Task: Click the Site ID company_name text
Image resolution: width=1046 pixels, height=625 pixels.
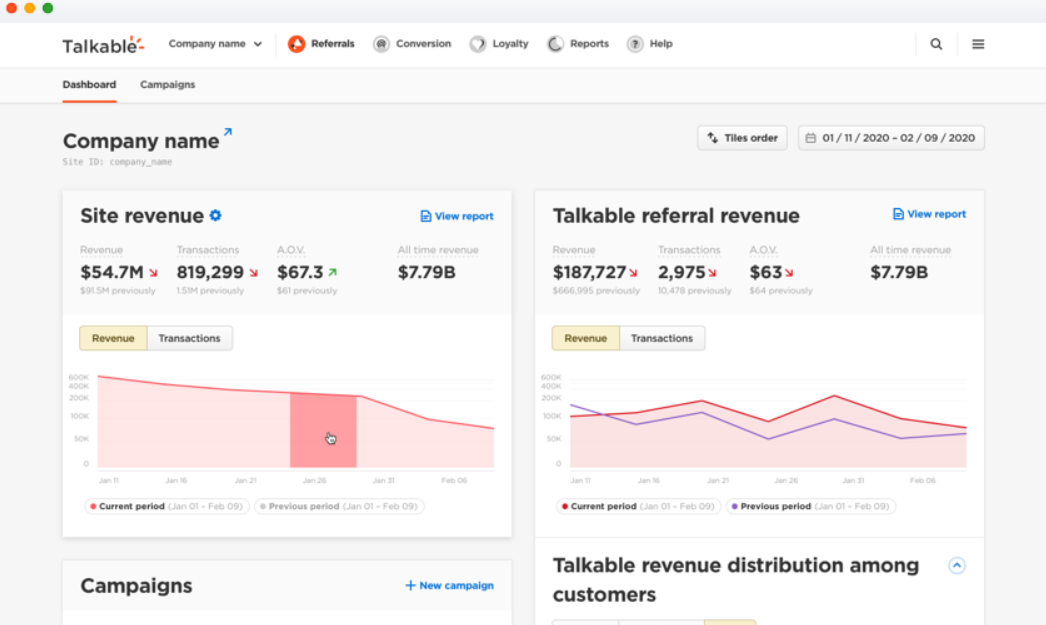Action: (x=117, y=162)
